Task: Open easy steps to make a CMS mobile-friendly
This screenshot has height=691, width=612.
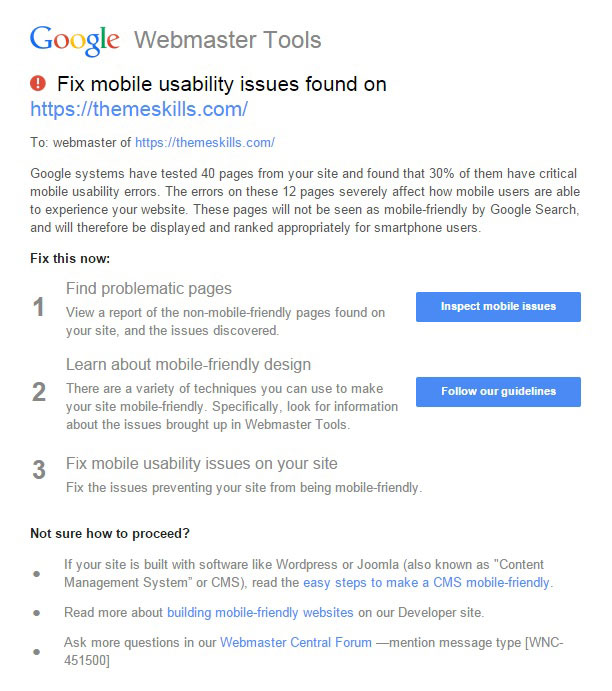Action: (426, 583)
